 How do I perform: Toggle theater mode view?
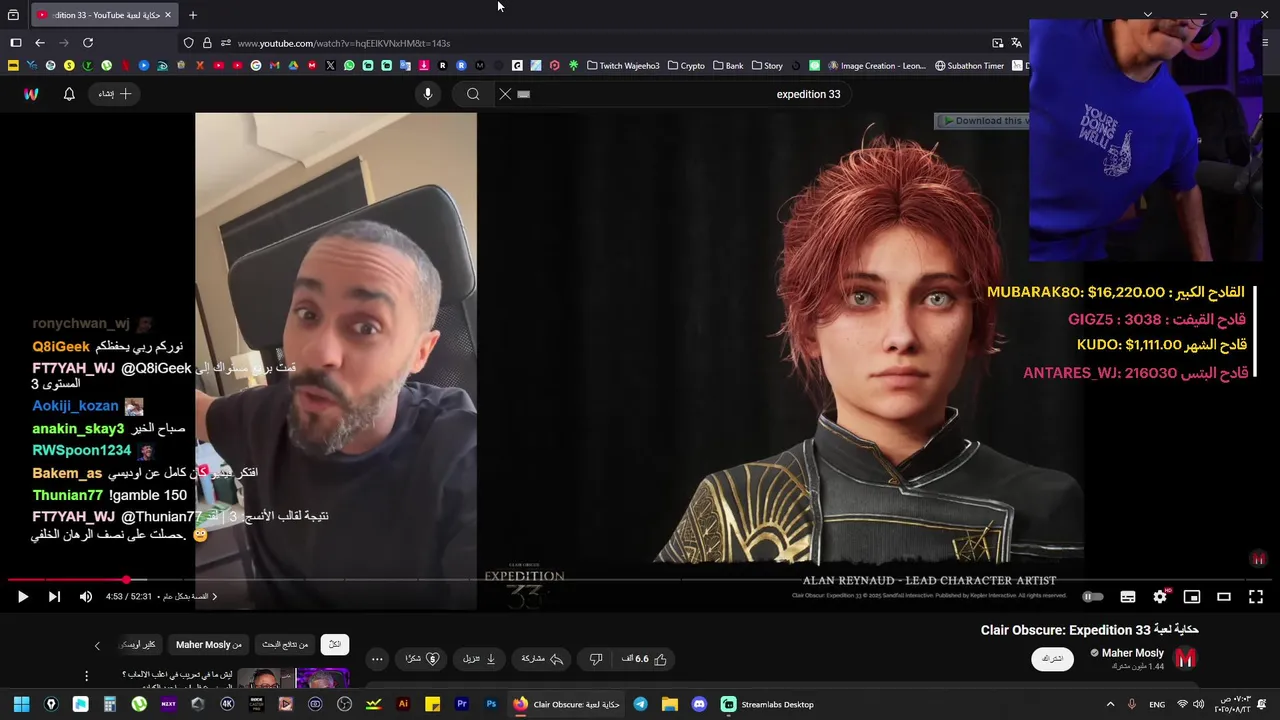tap(1224, 597)
